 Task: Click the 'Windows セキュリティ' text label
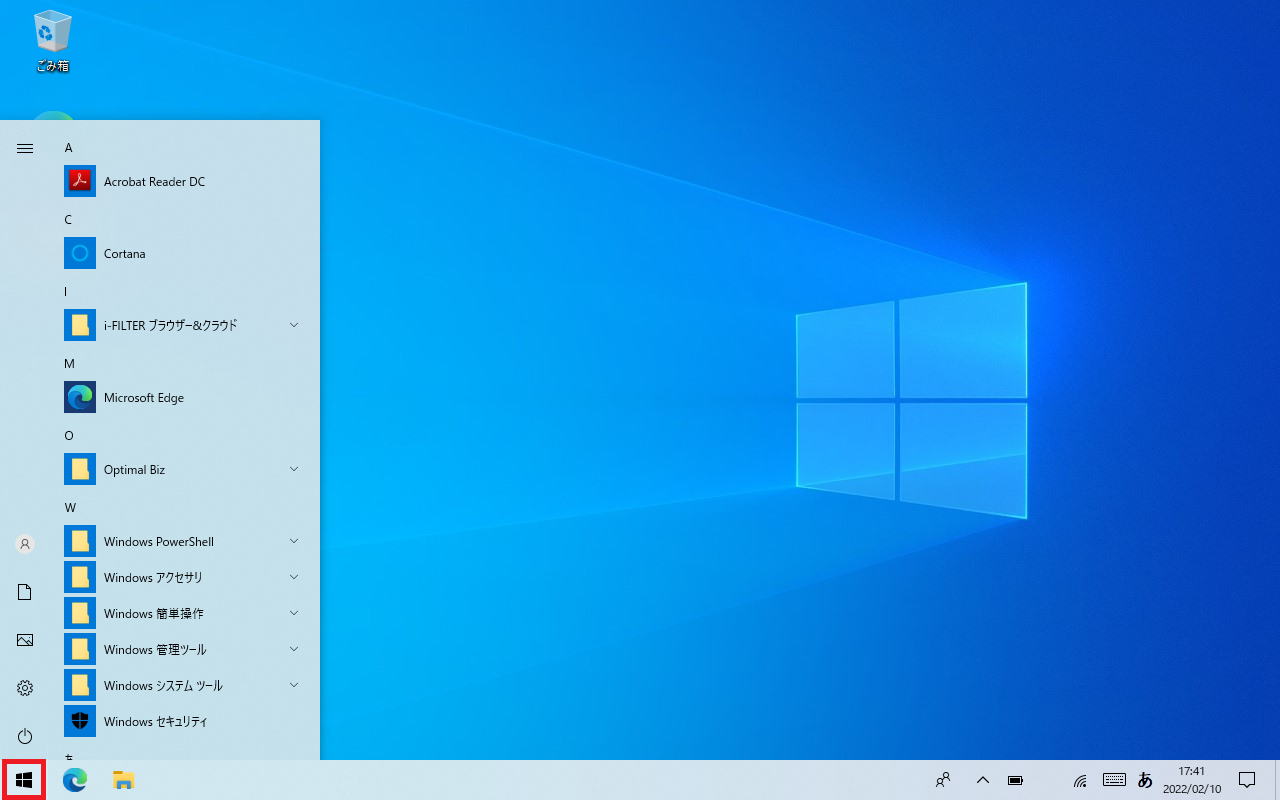[x=155, y=722]
